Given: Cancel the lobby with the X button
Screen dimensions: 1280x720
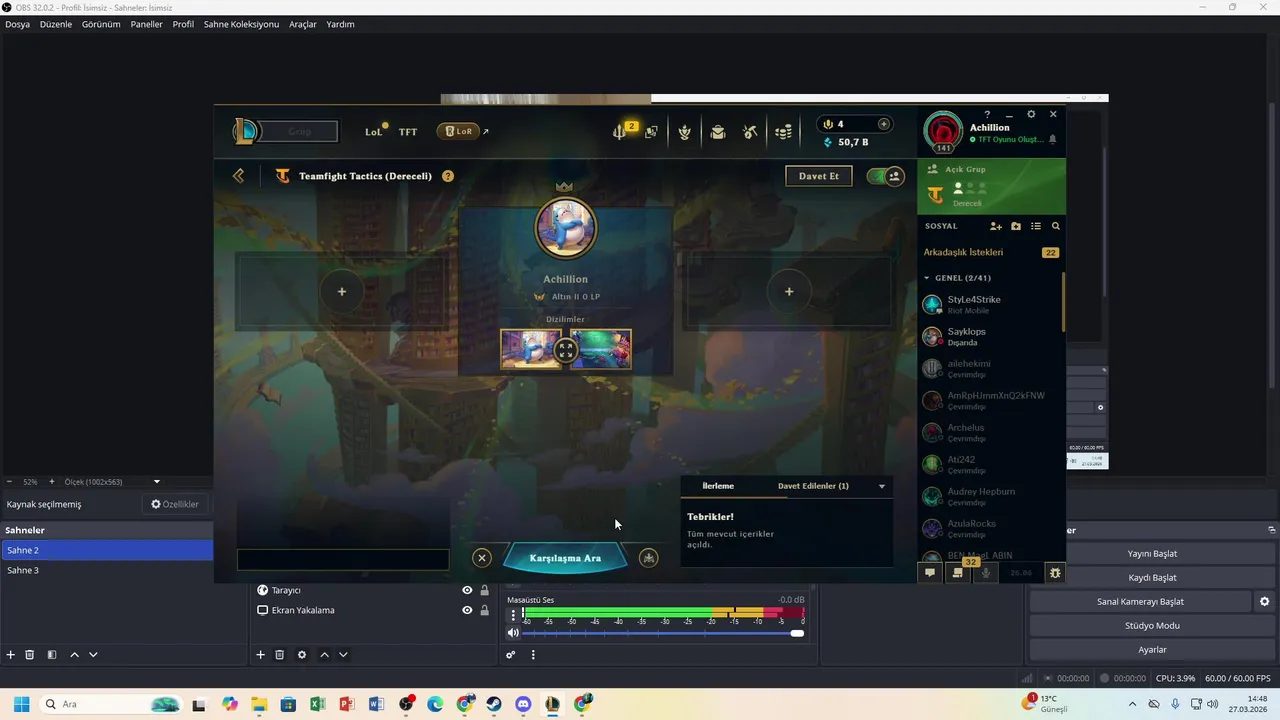Looking at the screenshot, I should tap(482, 558).
